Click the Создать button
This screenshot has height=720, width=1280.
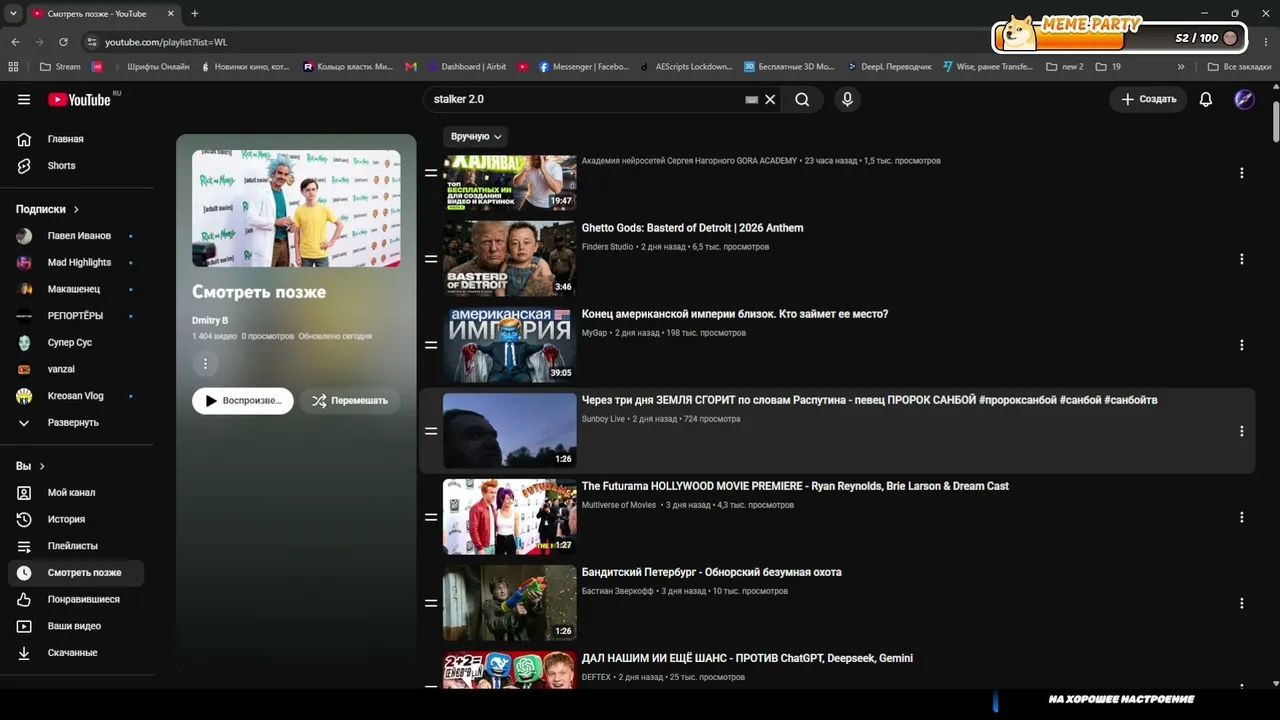(1148, 100)
